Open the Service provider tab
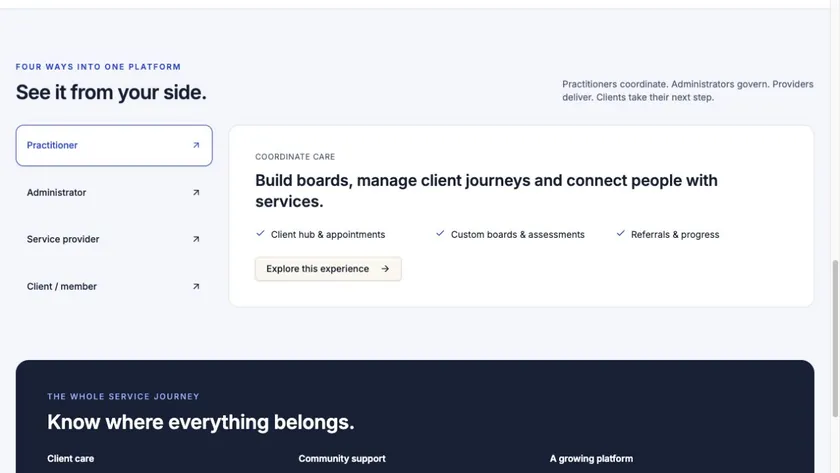This screenshot has width=840, height=473. pyautogui.click(x=114, y=239)
